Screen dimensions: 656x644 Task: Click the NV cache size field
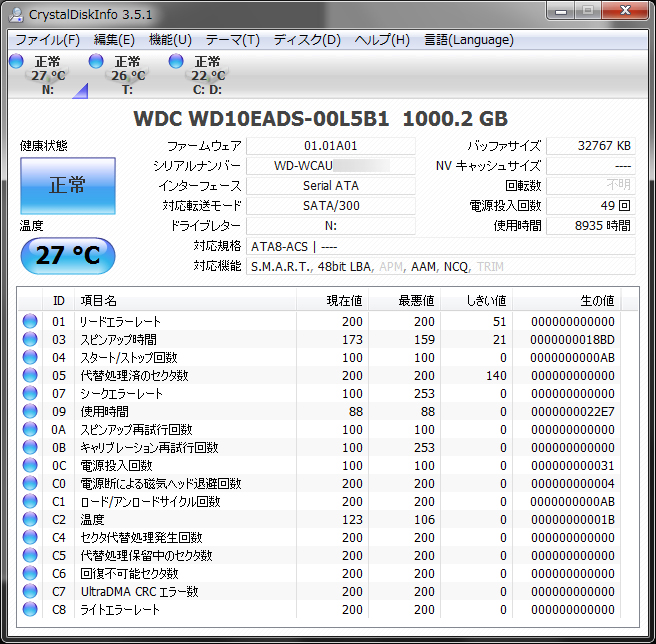(x=591, y=166)
